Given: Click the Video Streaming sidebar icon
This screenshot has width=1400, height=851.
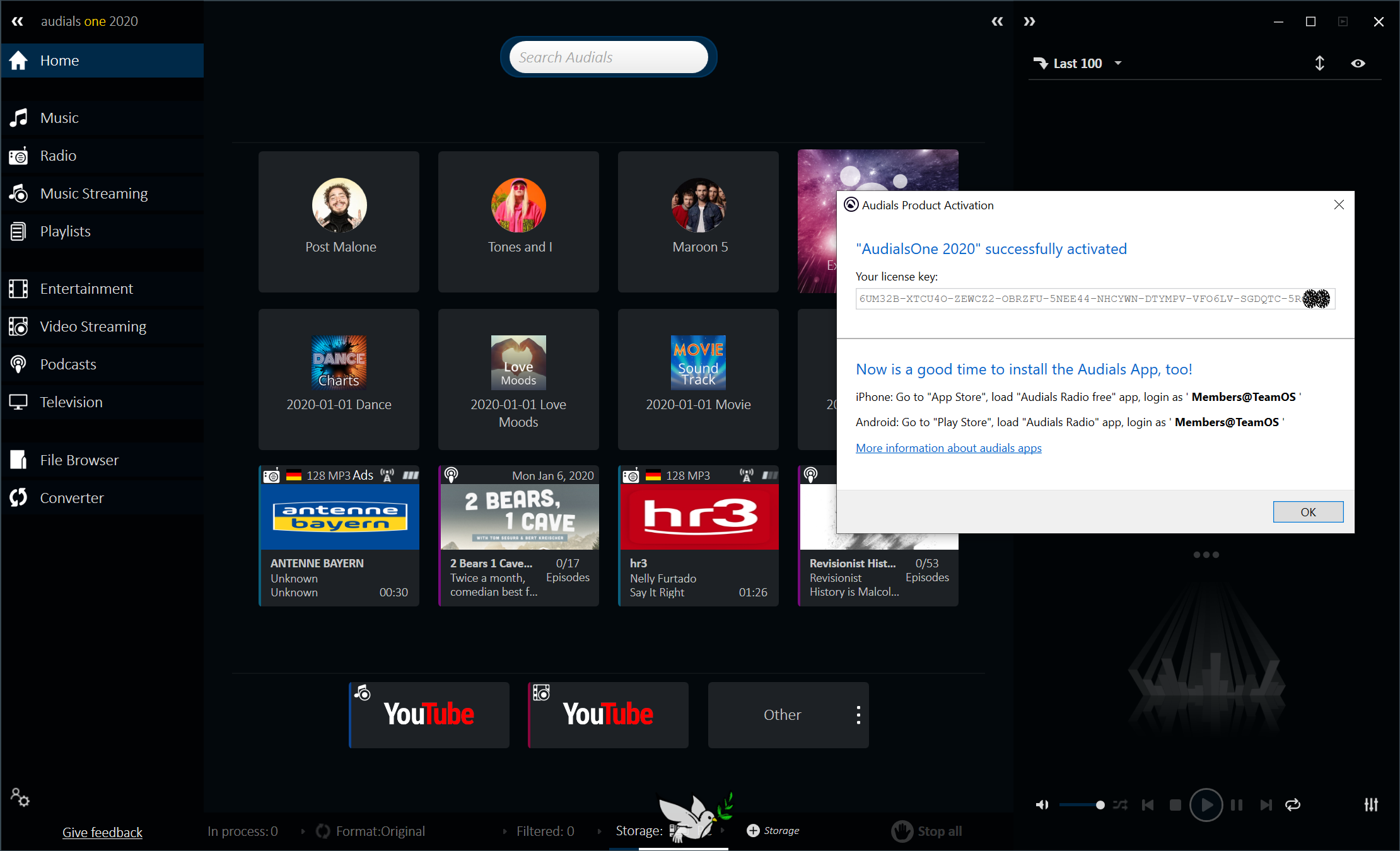Looking at the screenshot, I should [18, 327].
